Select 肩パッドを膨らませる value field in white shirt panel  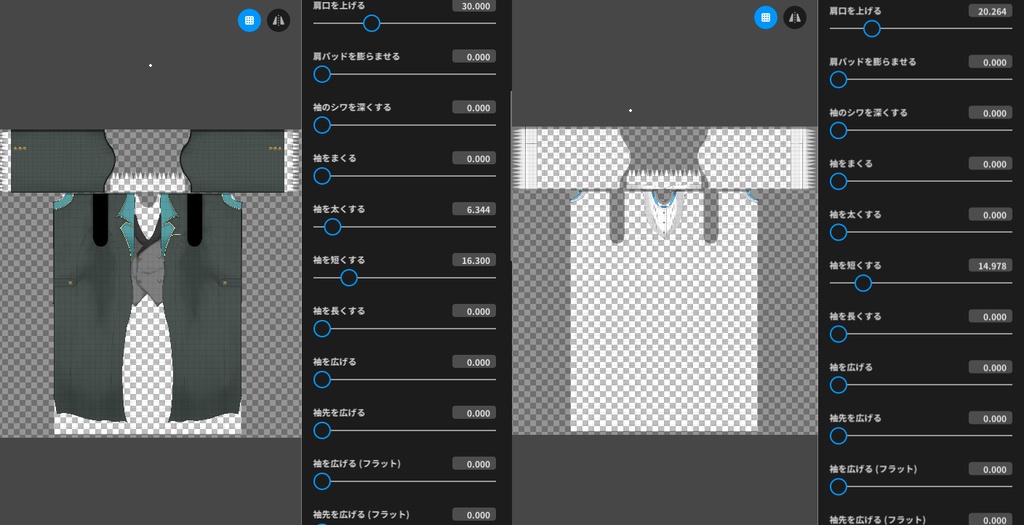point(991,61)
